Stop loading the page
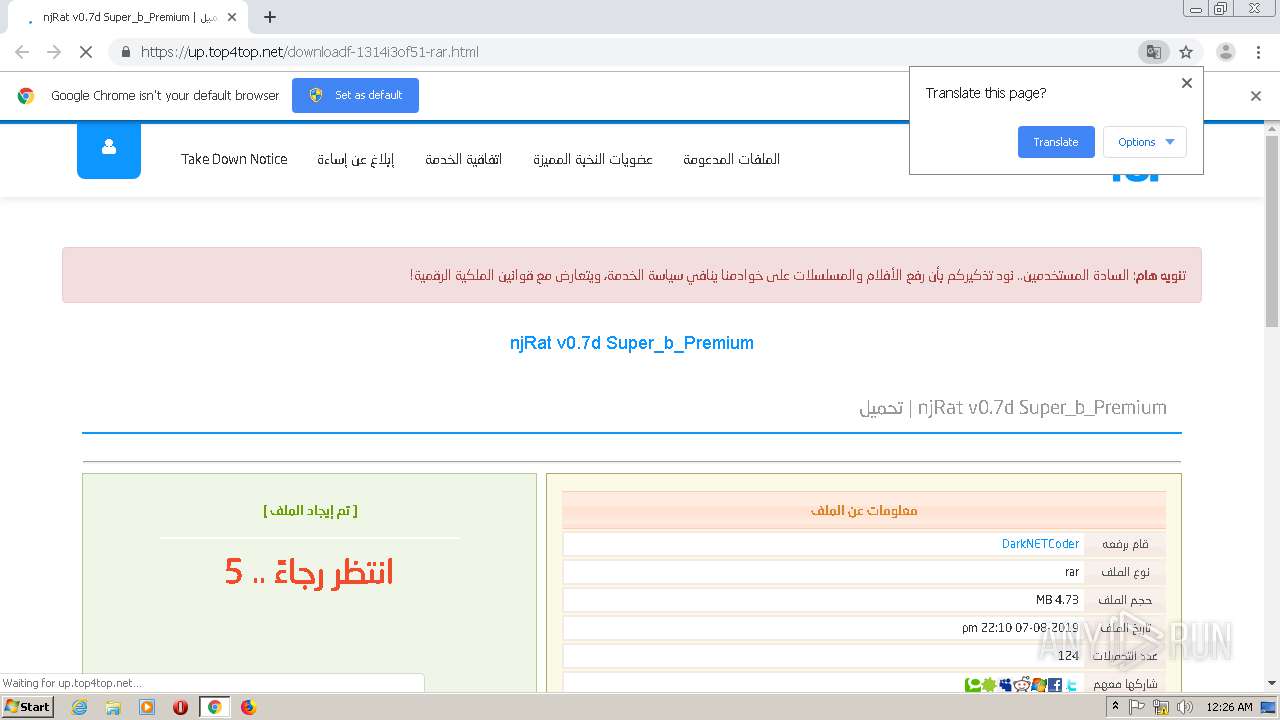Viewport: 1280px width, 720px height. [85, 52]
